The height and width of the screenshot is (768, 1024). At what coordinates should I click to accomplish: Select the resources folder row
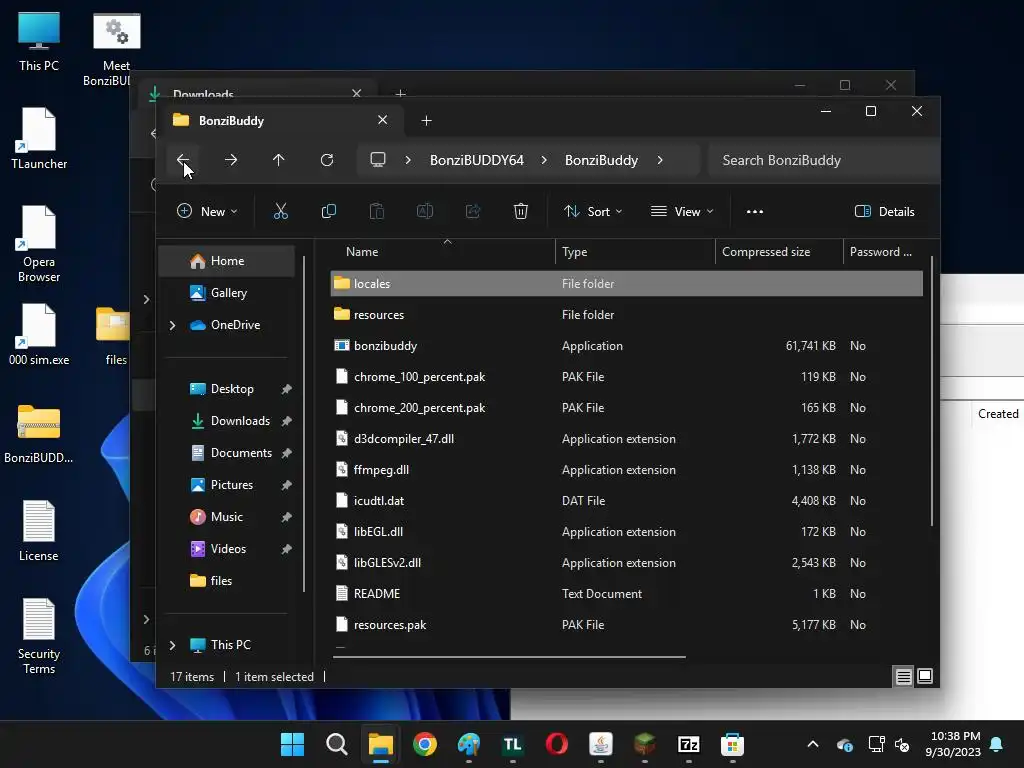point(626,315)
